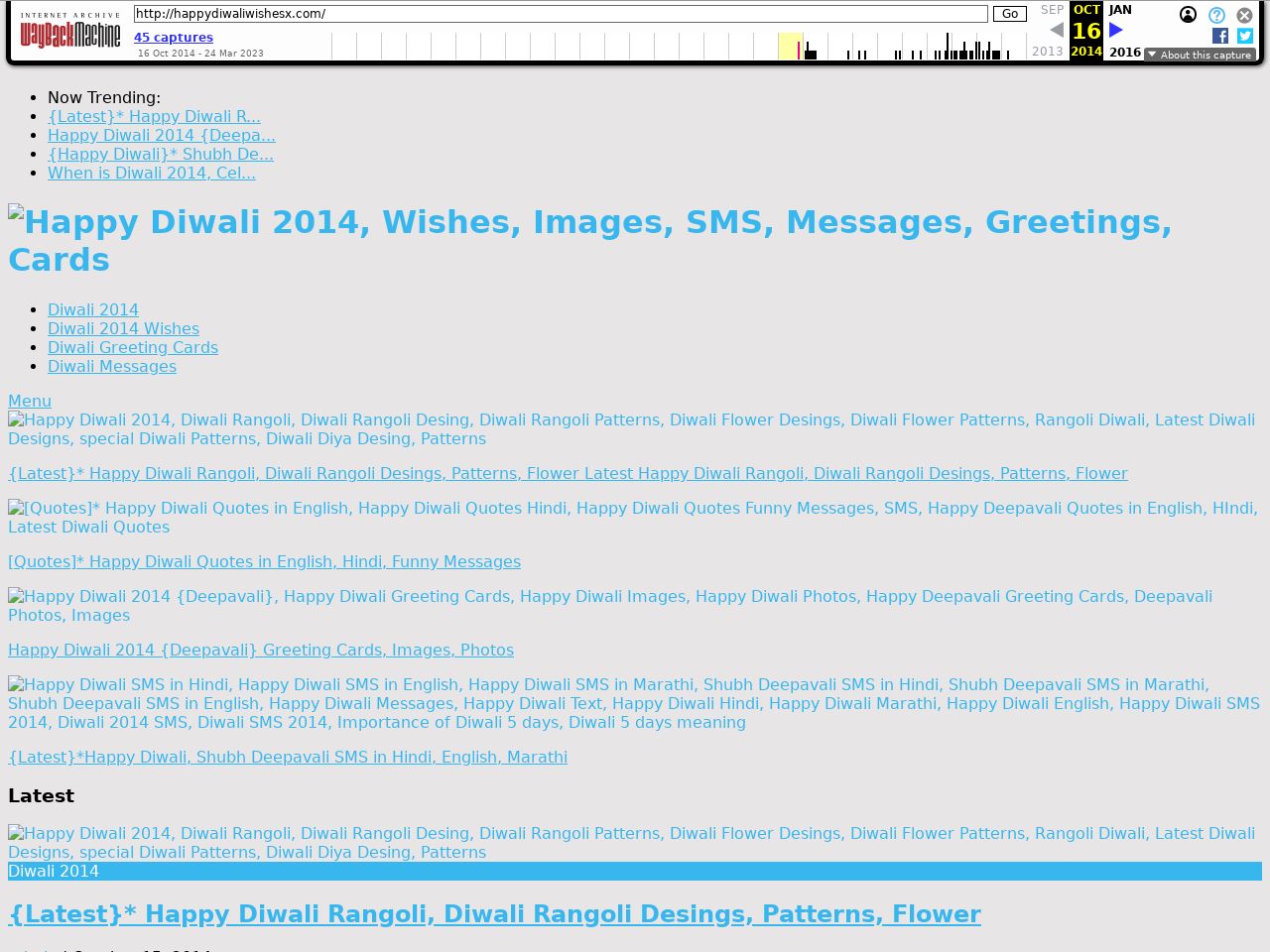This screenshot has height=952, width=1270.
Task: Expand the About this capture dropdown
Action: pos(1199,55)
